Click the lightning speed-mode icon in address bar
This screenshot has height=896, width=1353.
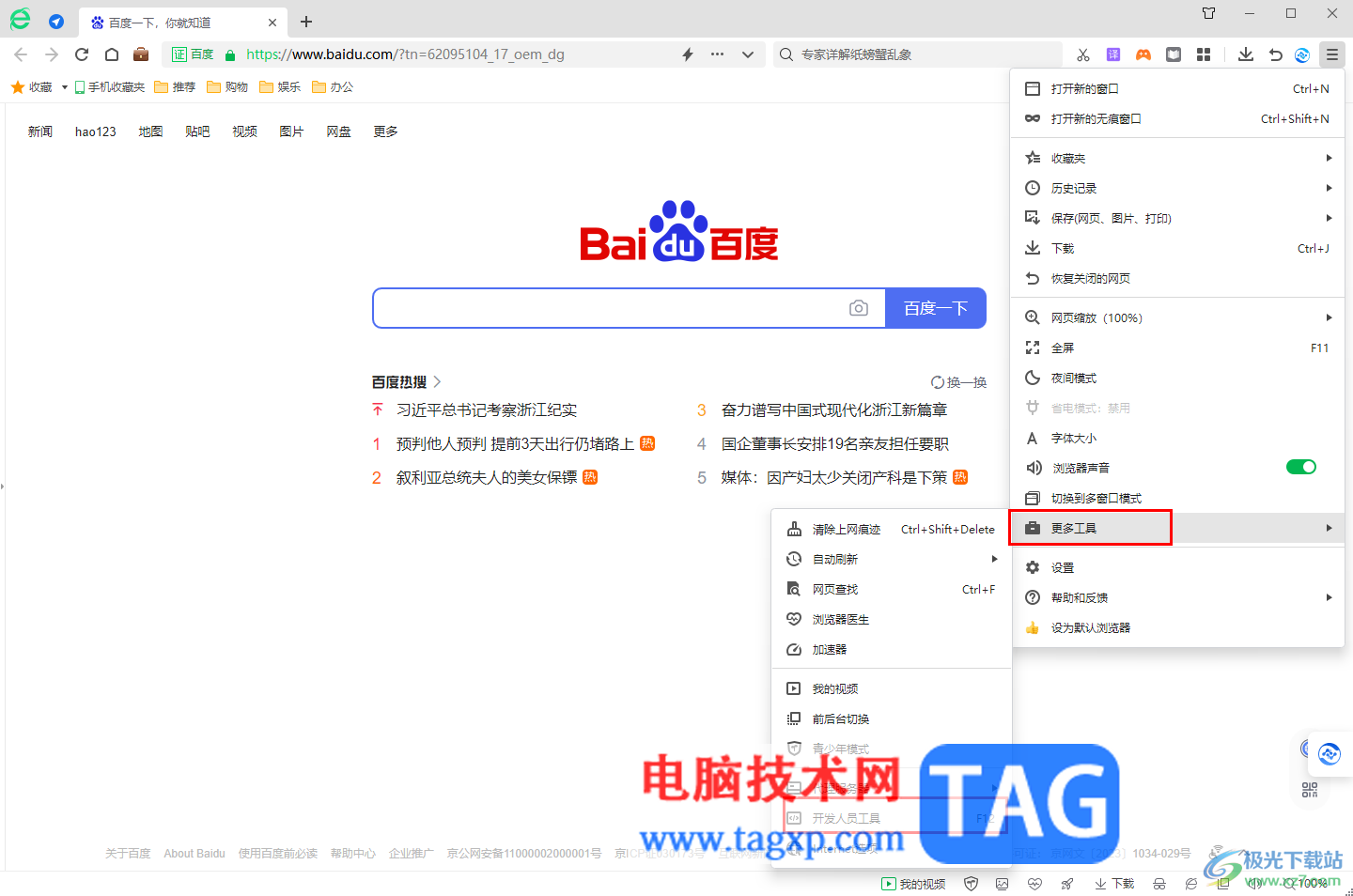(x=688, y=54)
